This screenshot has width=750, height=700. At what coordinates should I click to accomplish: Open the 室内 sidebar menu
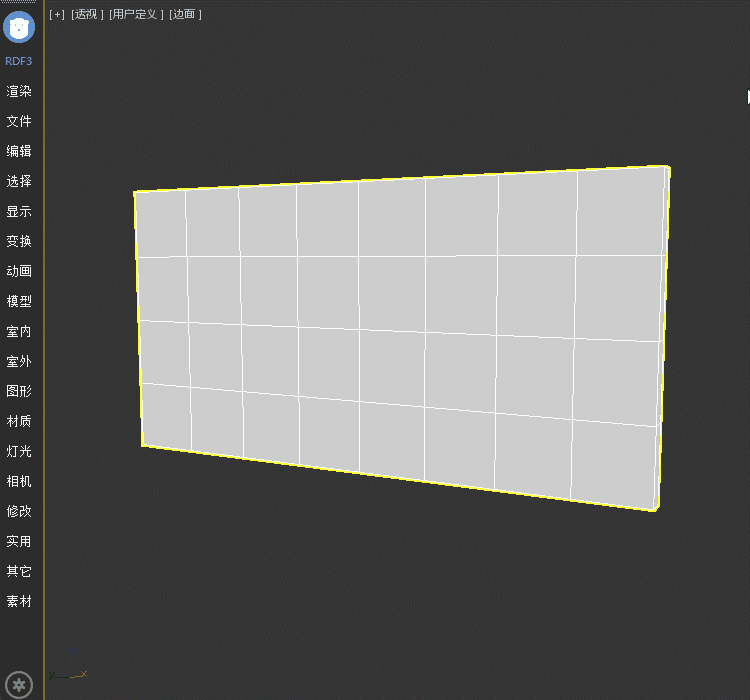[19, 331]
